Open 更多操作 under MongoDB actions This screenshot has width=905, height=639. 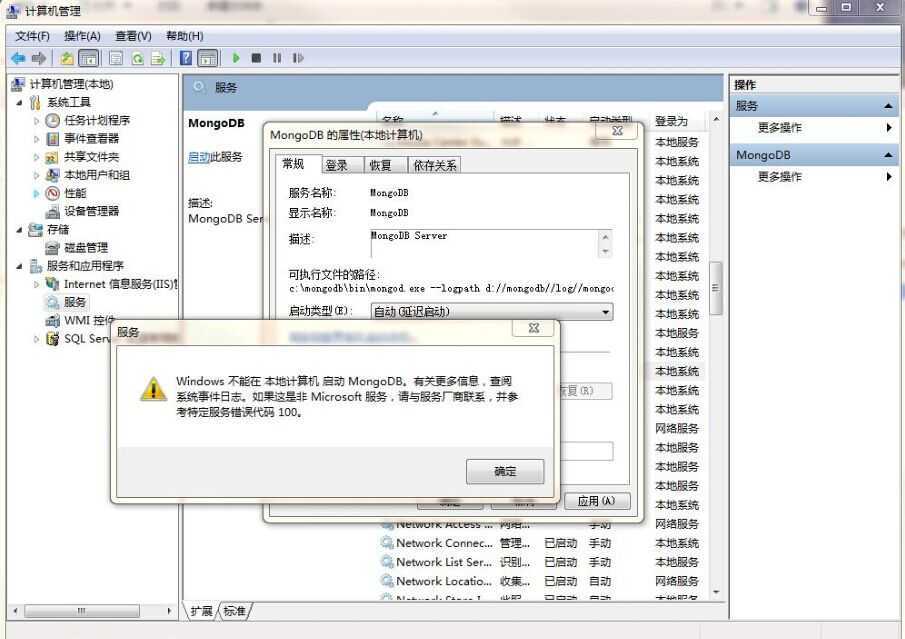pos(780,177)
